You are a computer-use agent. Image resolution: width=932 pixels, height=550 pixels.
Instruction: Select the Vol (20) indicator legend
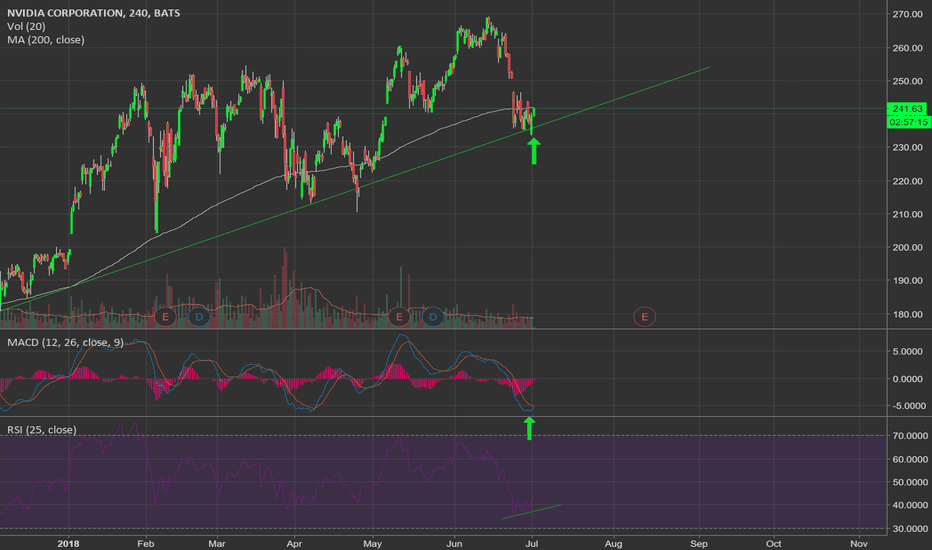click(x=26, y=26)
